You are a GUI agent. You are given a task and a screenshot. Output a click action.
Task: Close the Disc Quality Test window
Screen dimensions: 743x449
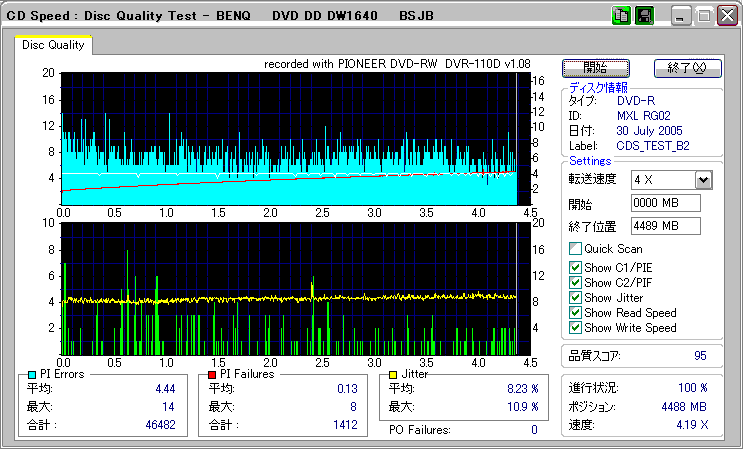726,16
